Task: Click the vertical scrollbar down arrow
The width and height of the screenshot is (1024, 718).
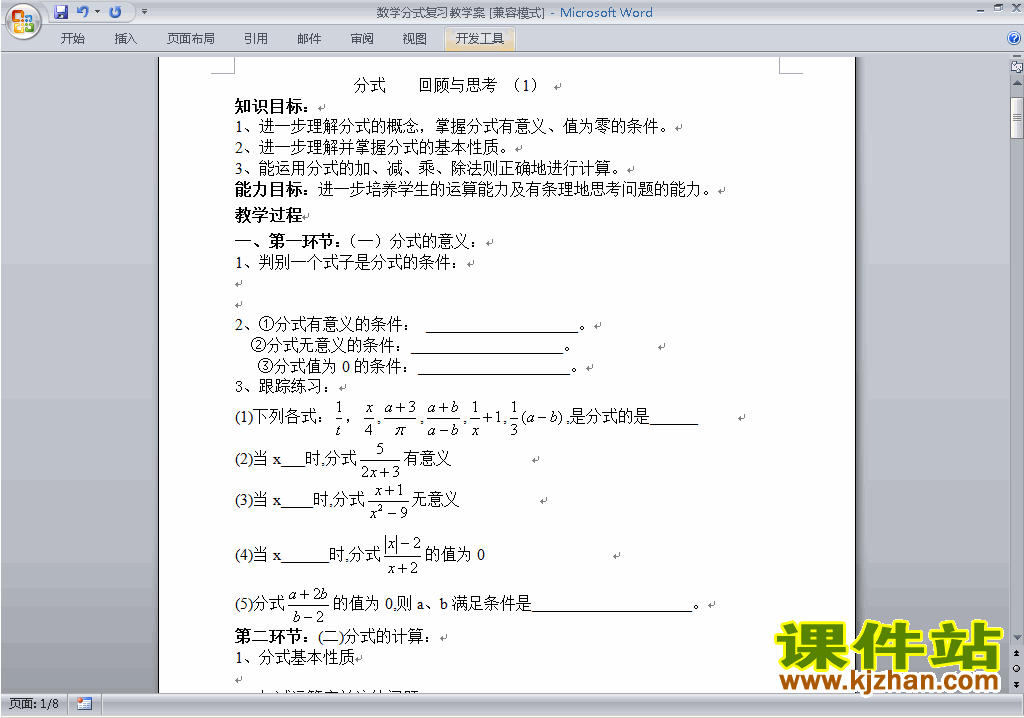Action: pos(1017,638)
